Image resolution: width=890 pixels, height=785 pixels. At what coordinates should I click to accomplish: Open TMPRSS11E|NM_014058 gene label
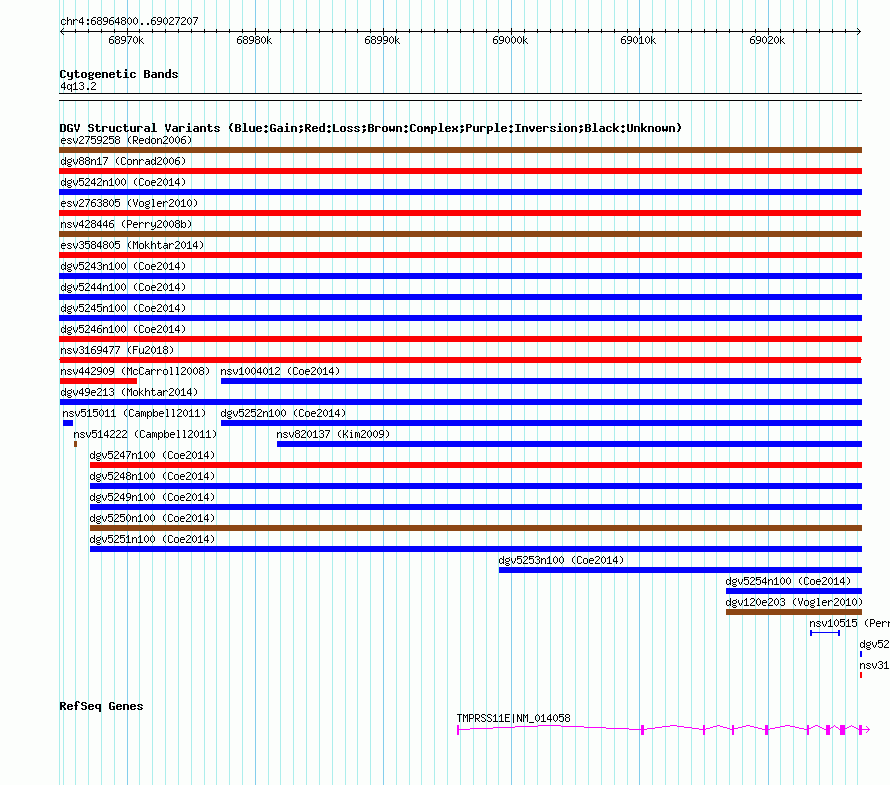(x=514, y=718)
